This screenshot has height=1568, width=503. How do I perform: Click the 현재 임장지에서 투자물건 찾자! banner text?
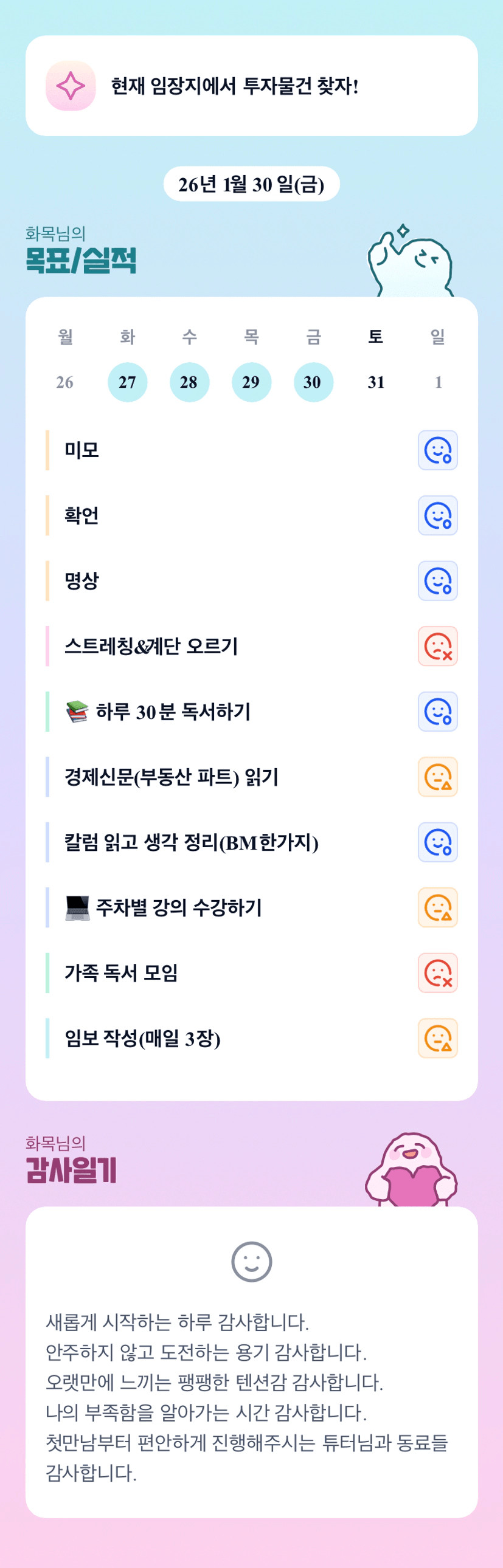[234, 86]
